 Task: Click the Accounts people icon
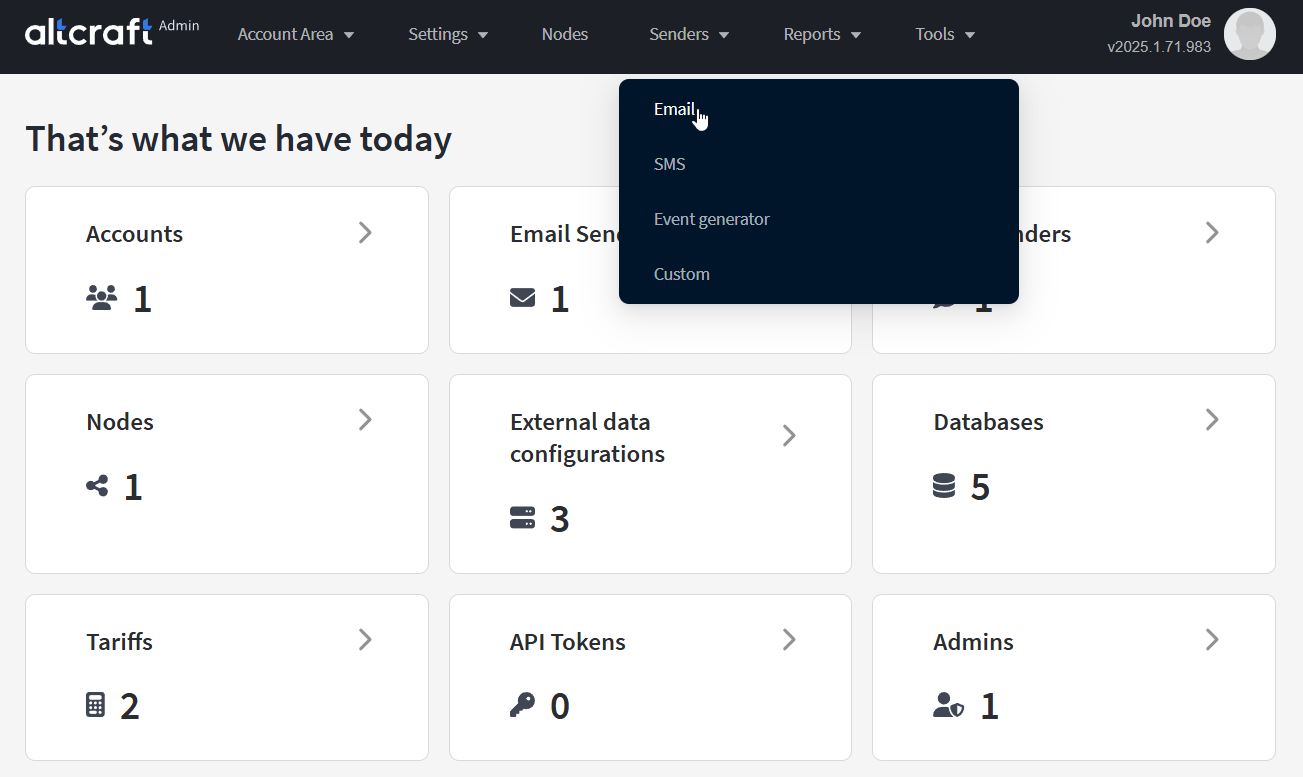point(102,298)
